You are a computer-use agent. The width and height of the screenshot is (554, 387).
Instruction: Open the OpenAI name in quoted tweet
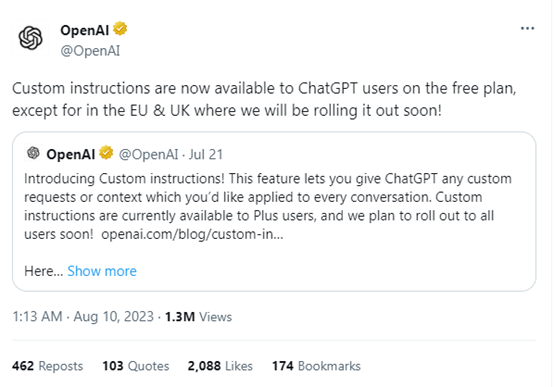click(x=71, y=154)
